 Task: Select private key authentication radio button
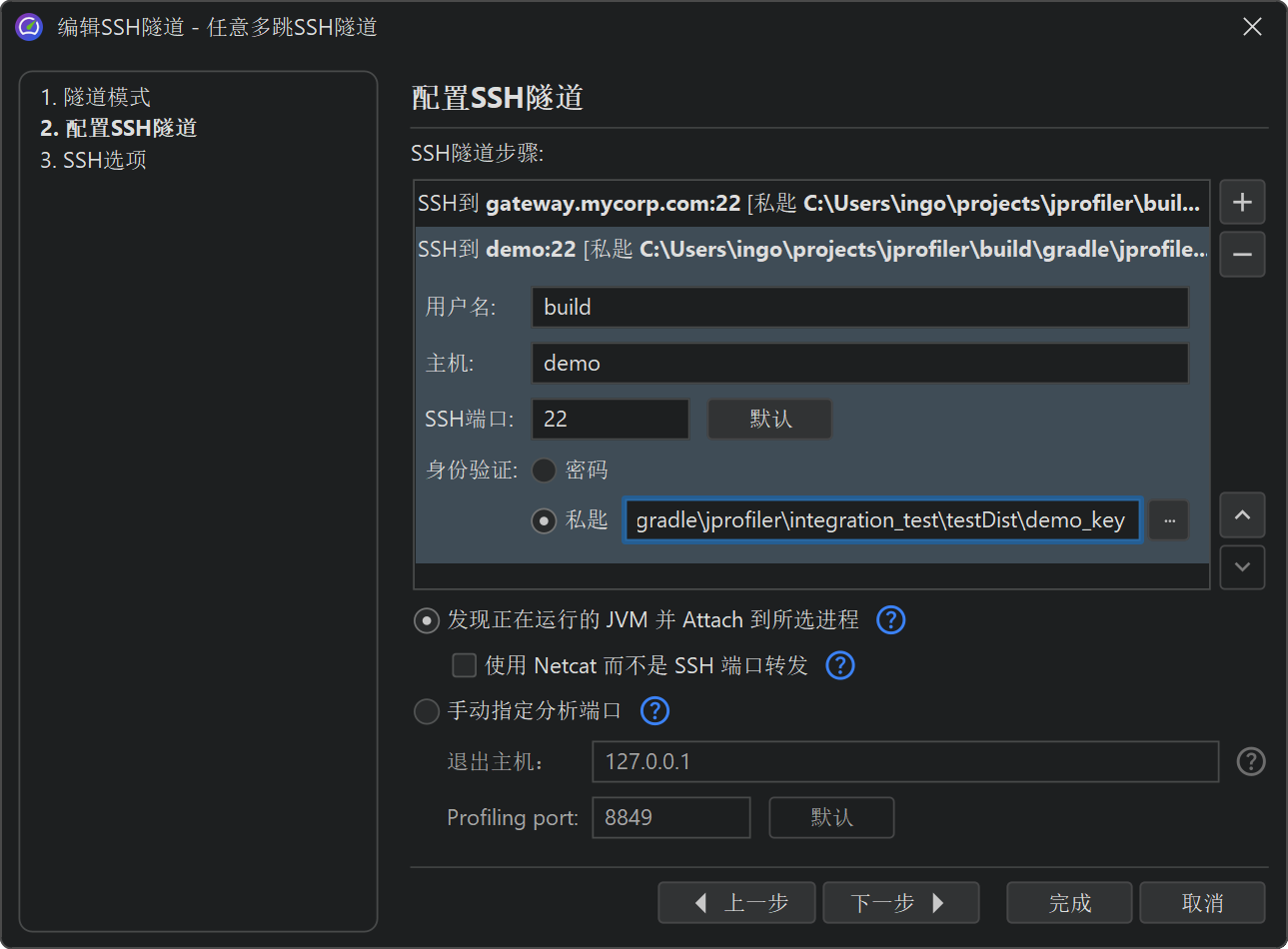pyautogui.click(x=544, y=520)
